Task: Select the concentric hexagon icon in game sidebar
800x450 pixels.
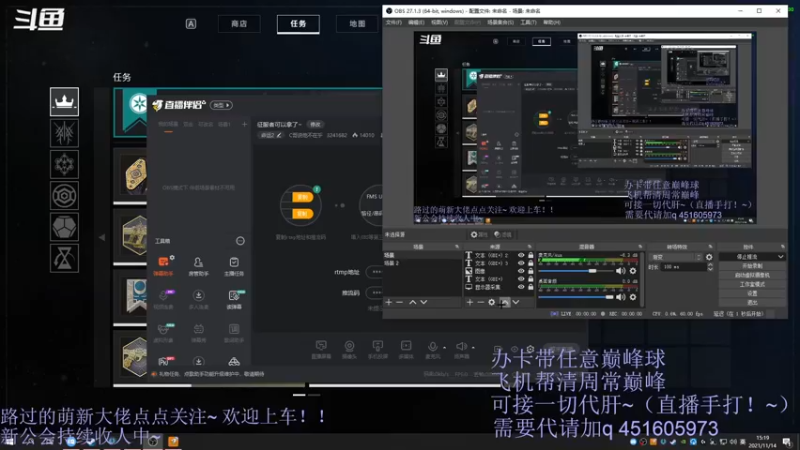Action: click(64, 195)
